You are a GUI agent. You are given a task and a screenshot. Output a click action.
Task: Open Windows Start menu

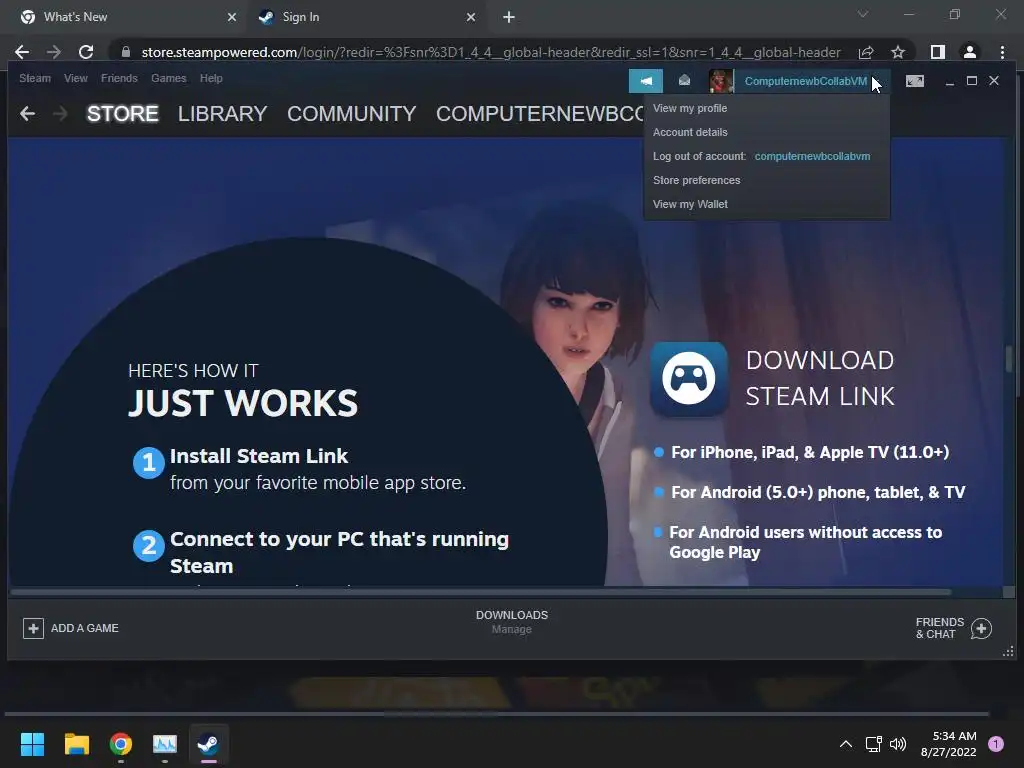[x=32, y=744]
